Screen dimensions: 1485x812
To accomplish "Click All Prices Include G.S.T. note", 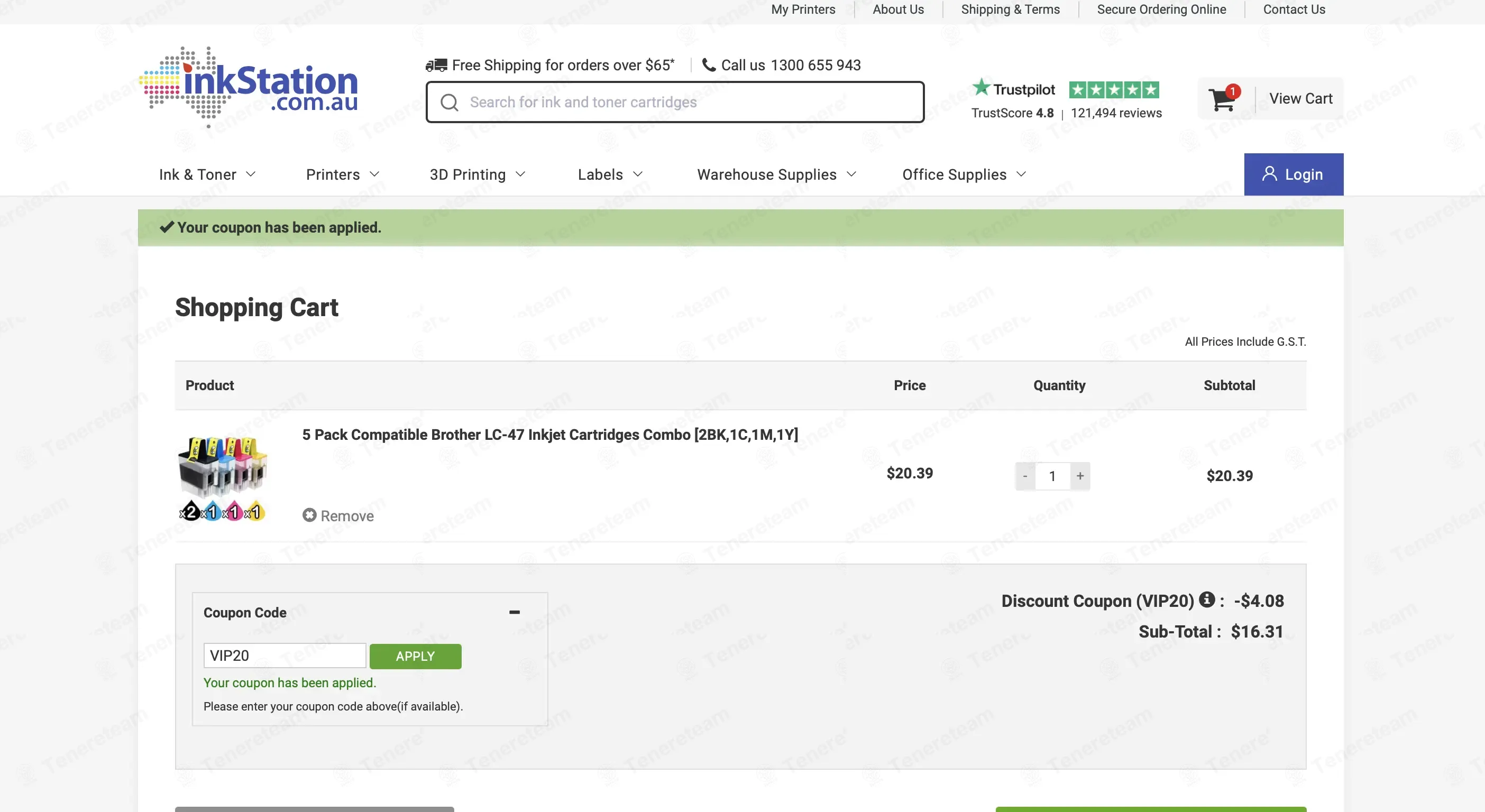I will pos(1245,342).
